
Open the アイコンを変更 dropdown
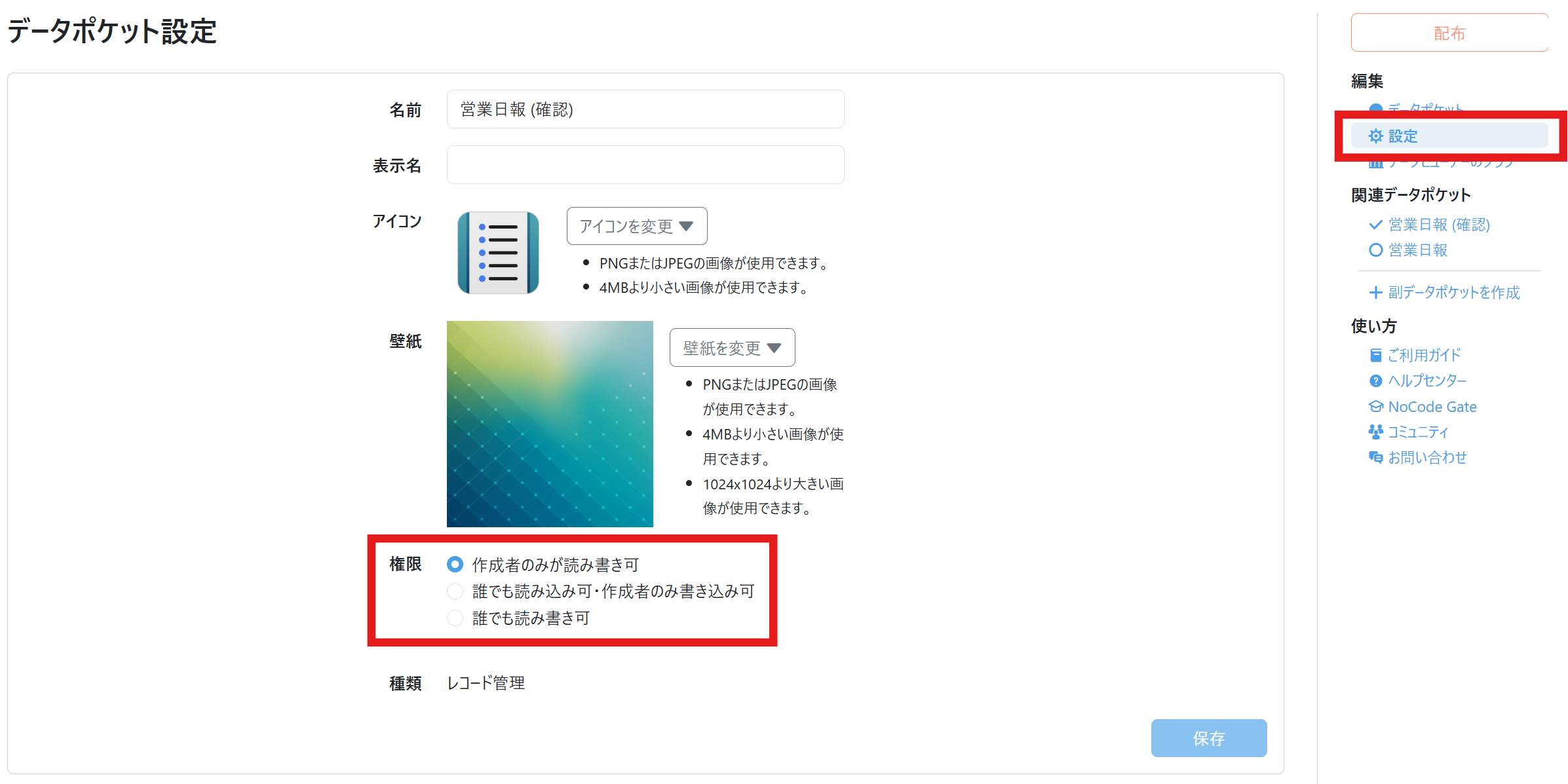click(x=636, y=226)
